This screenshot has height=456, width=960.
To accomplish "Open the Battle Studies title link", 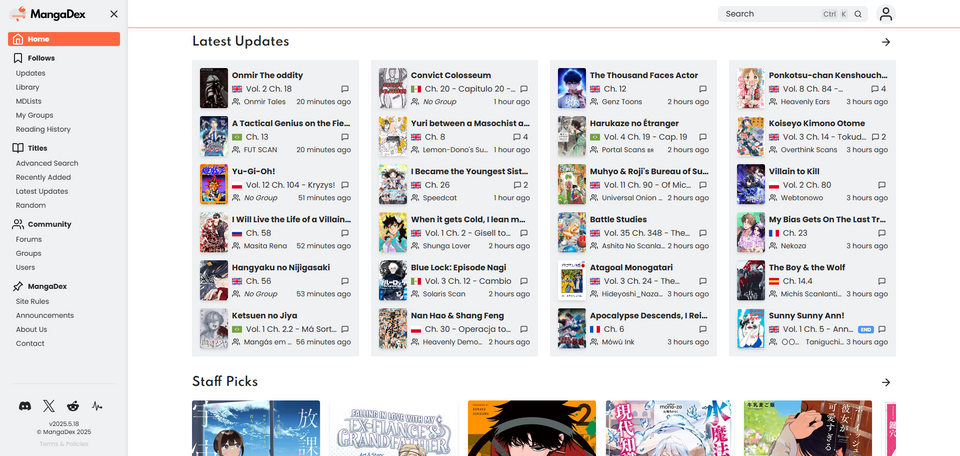I will pos(618,220).
